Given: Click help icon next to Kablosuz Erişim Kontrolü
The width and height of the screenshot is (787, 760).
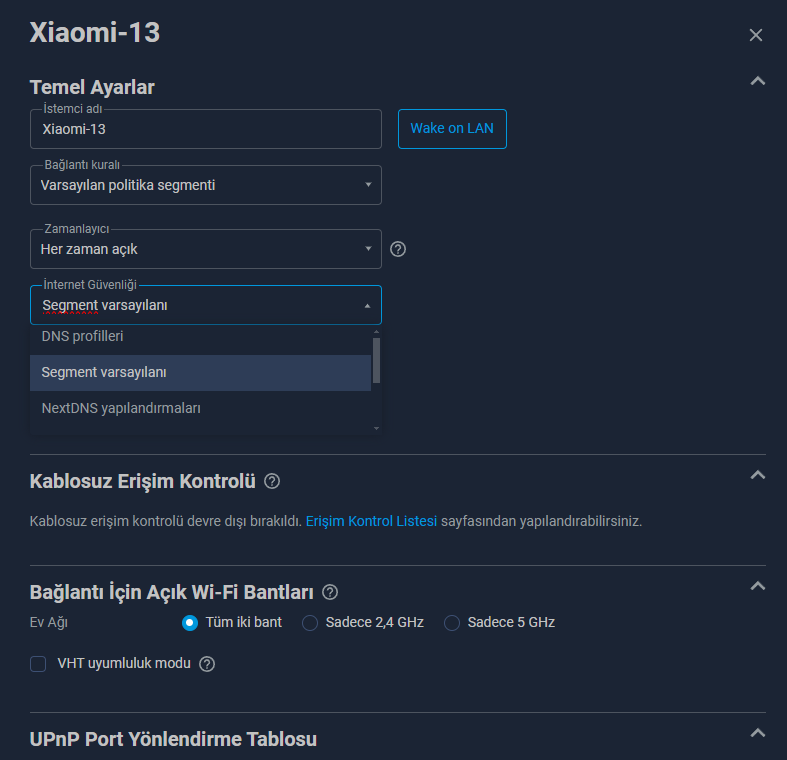Looking at the screenshot, I should (272, 481).
